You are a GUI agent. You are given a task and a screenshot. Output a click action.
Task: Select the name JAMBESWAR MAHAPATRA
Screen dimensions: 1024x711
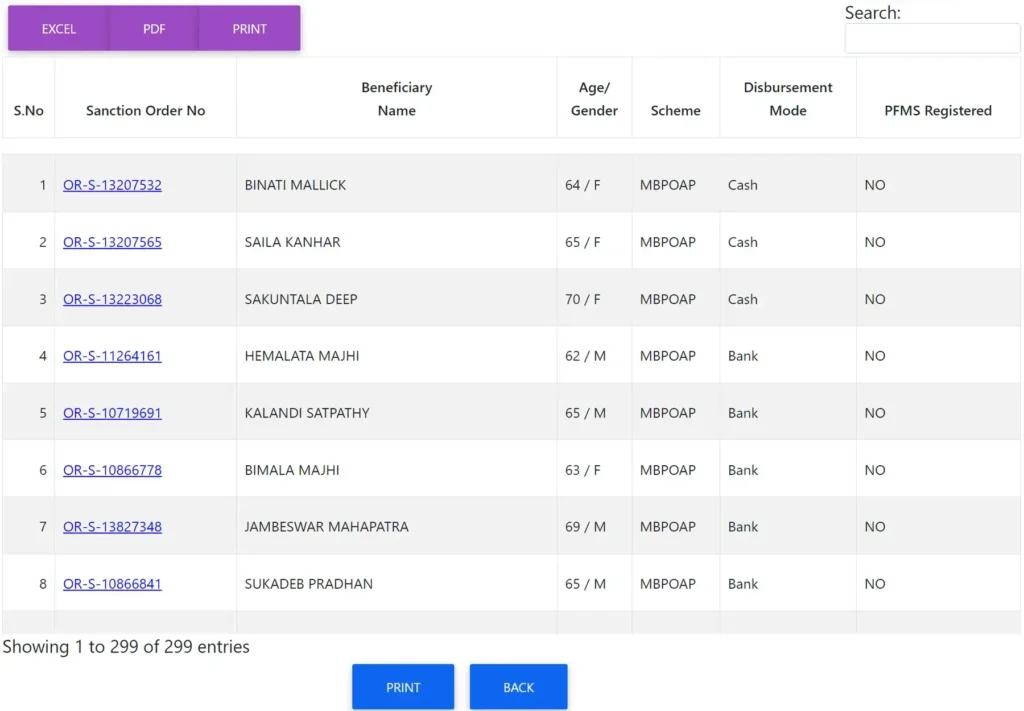(327, 527)
